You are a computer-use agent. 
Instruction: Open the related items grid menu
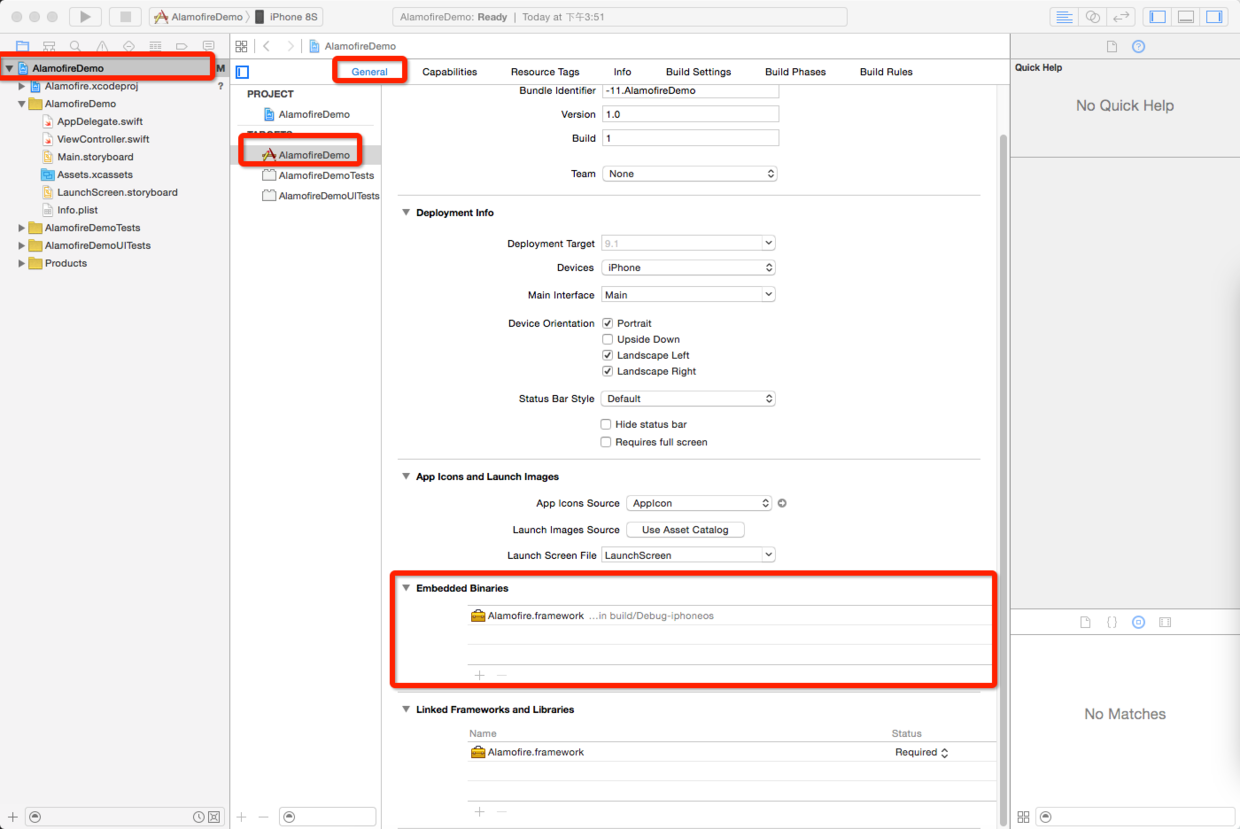pos(241,46)
